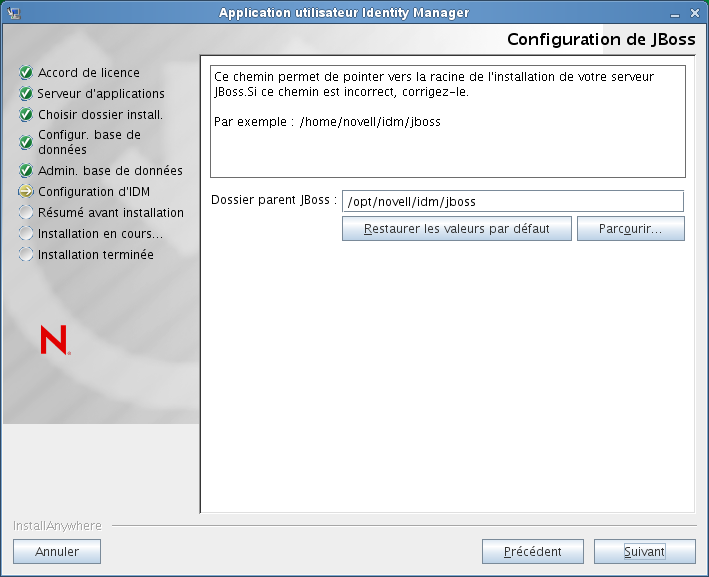
Task: Open the window menu icon in title bar
Action: [13, 12]
